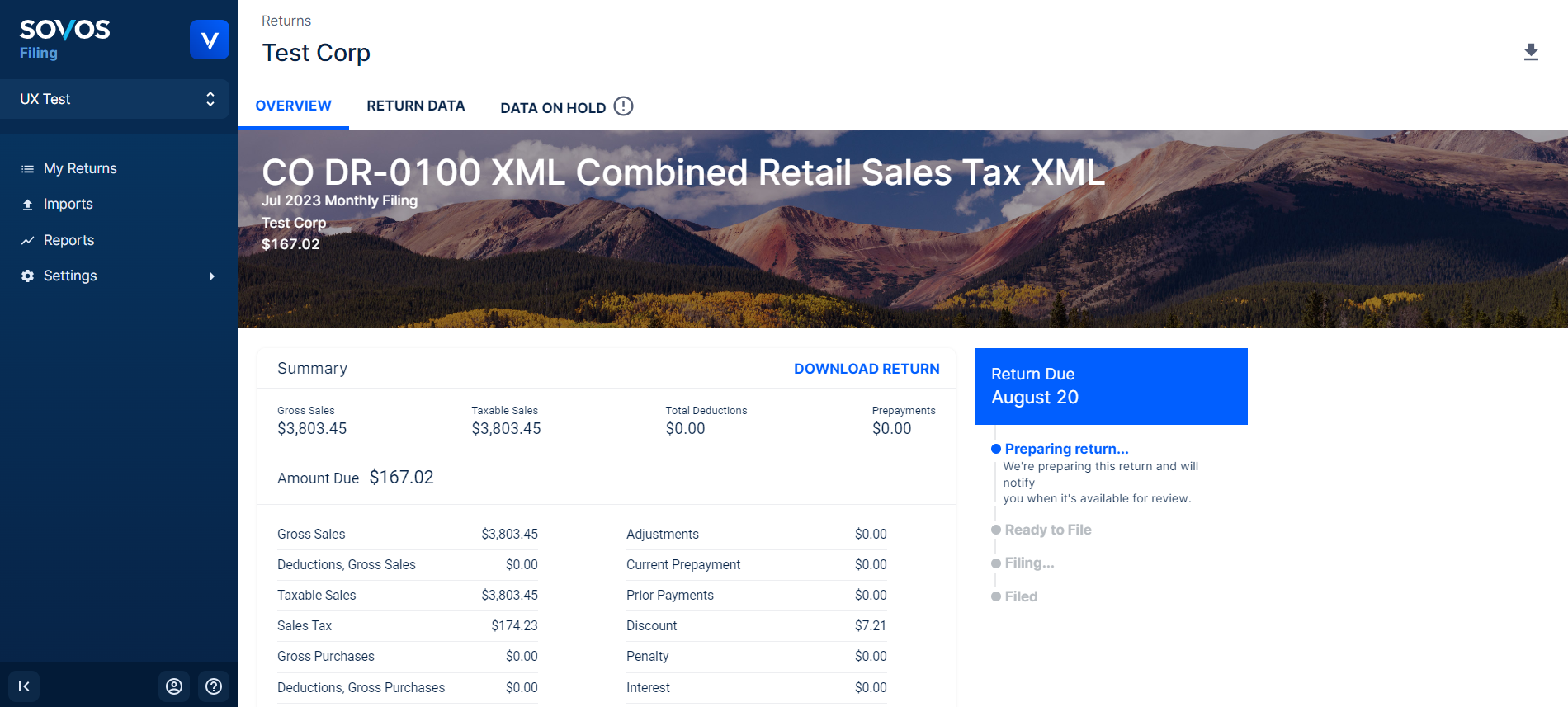Viewport: 1568px width, 707px height.
Task: Click the Reports chart icon
Action: pyautogui.click(x=27, y=241)
